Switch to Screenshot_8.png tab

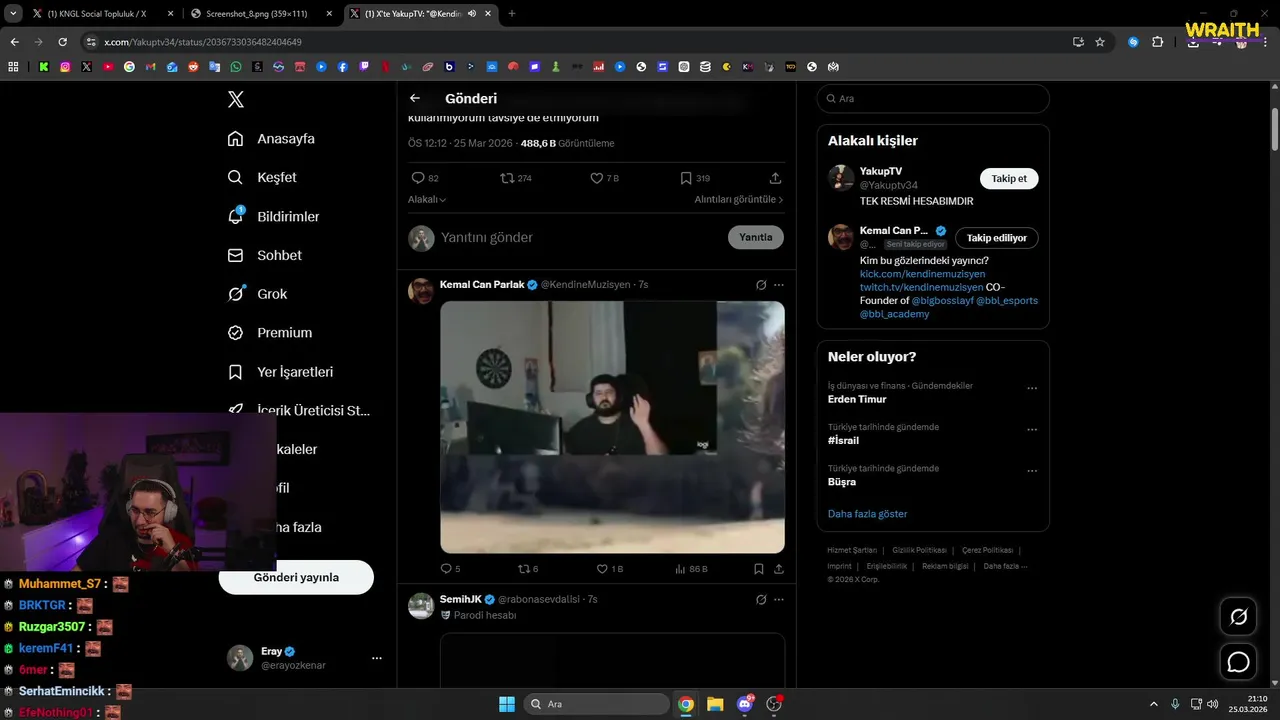[260, 14]
